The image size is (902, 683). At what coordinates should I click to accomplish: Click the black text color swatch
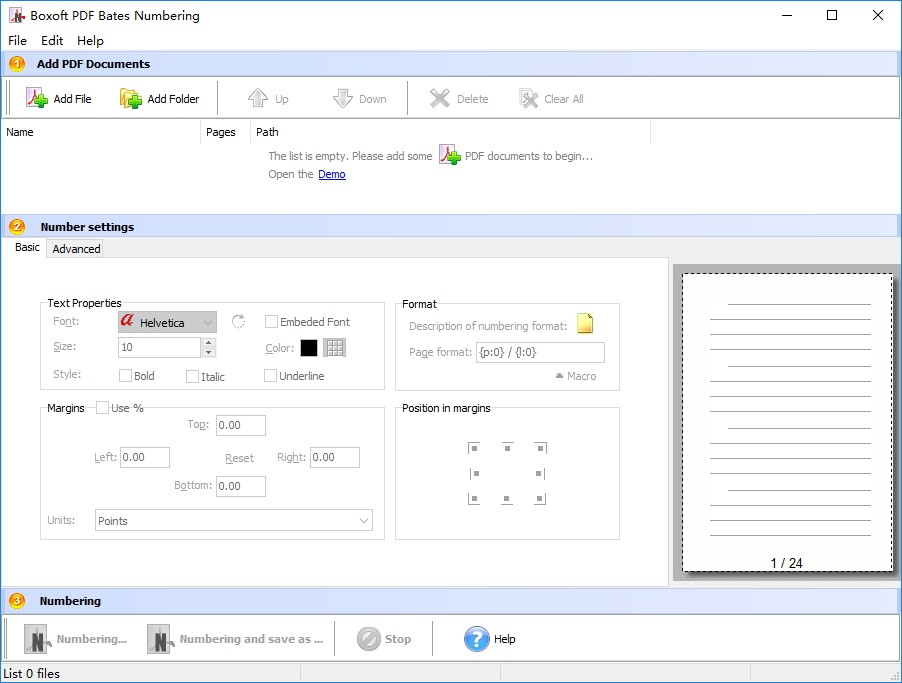click(x=309, y=348)
